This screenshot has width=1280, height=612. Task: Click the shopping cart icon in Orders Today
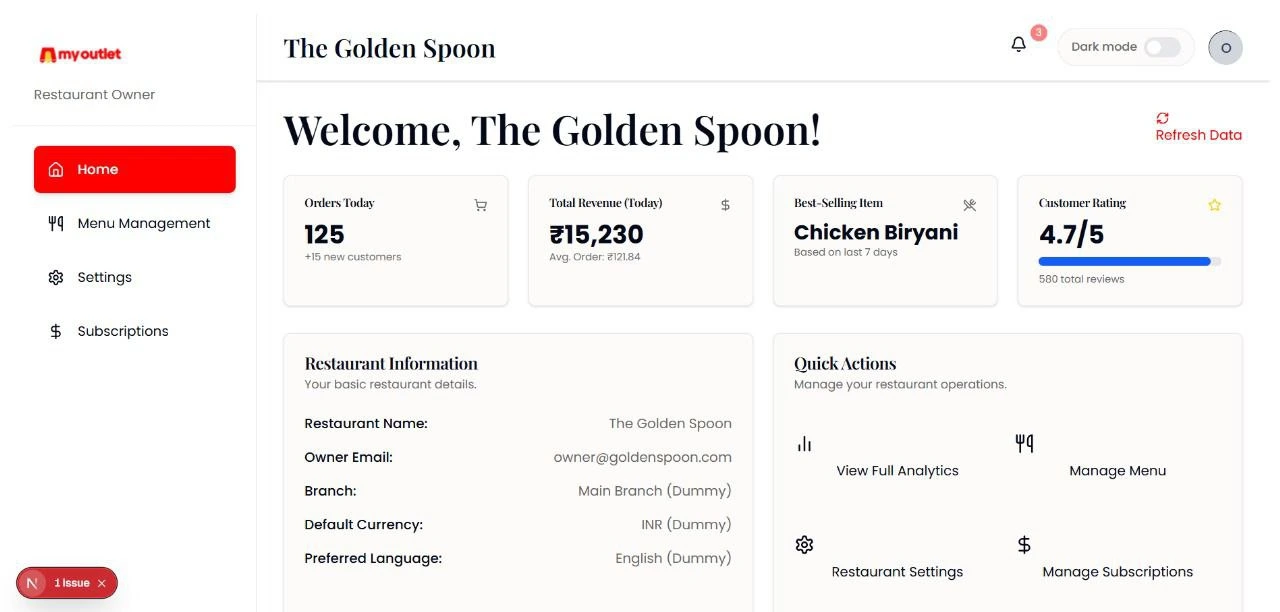[481, 205]
